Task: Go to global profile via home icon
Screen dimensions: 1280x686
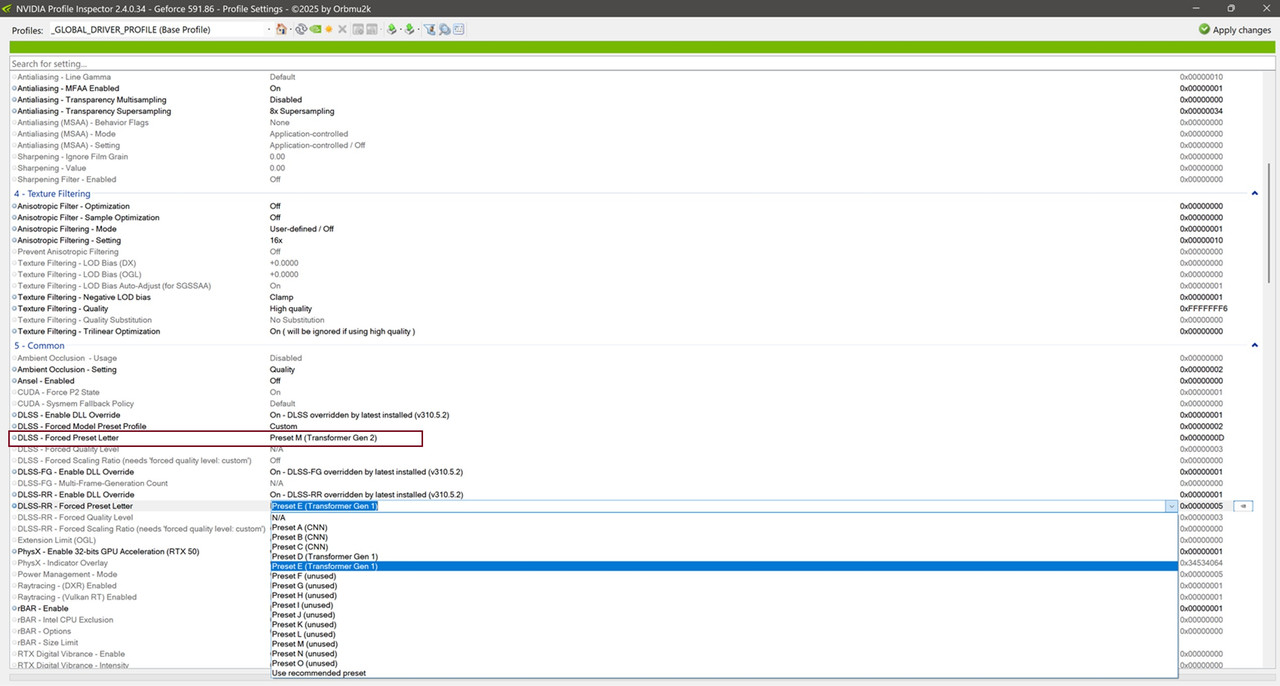Action: pos(281,29)
